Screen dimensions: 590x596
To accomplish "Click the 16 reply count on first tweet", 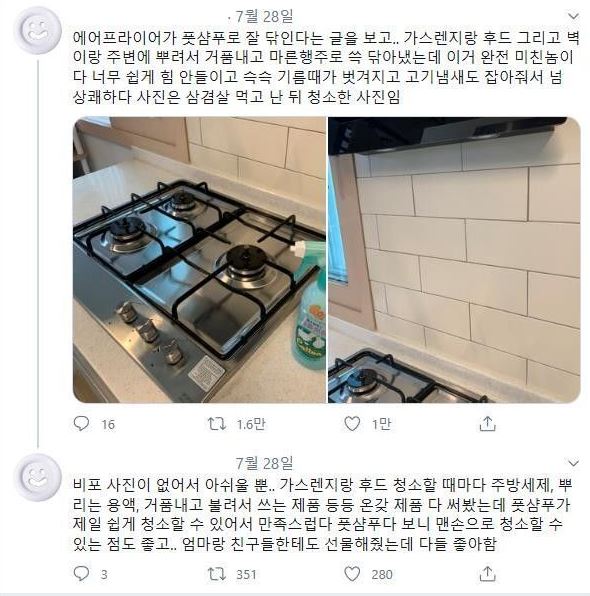I will pos(108,424).
